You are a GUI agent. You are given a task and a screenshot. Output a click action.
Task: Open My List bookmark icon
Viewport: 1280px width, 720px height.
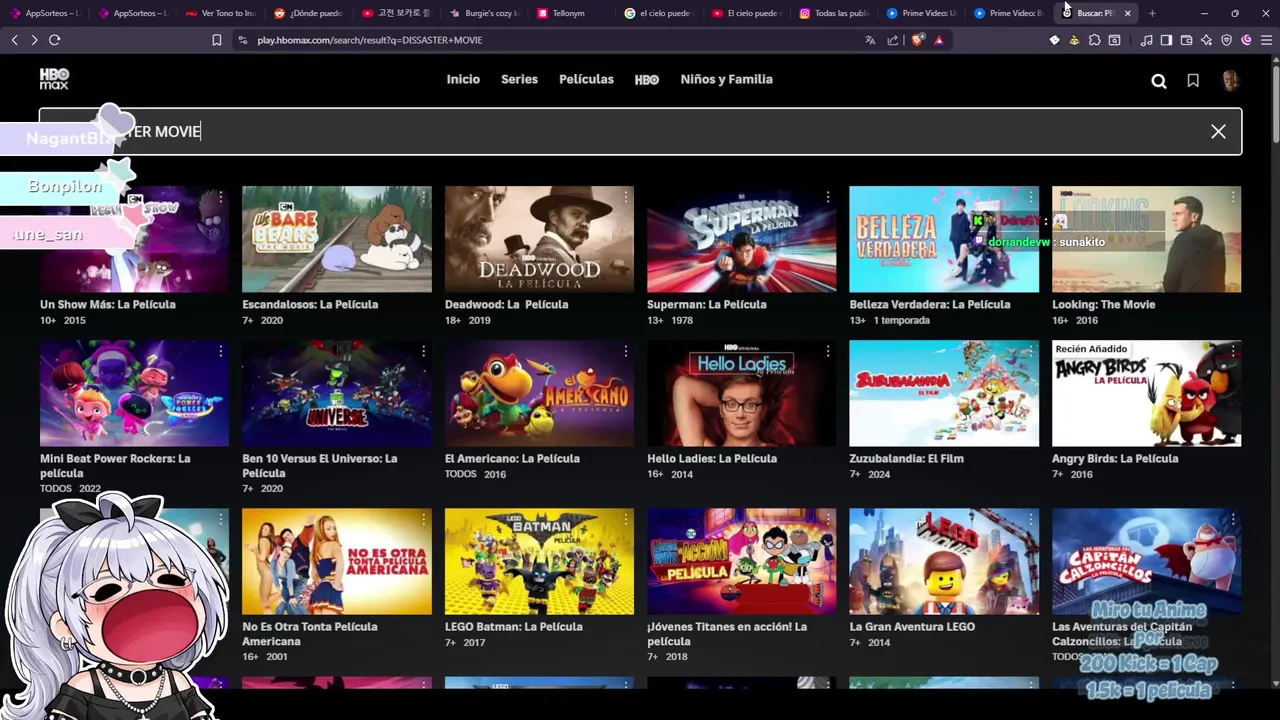(1193, 80)
